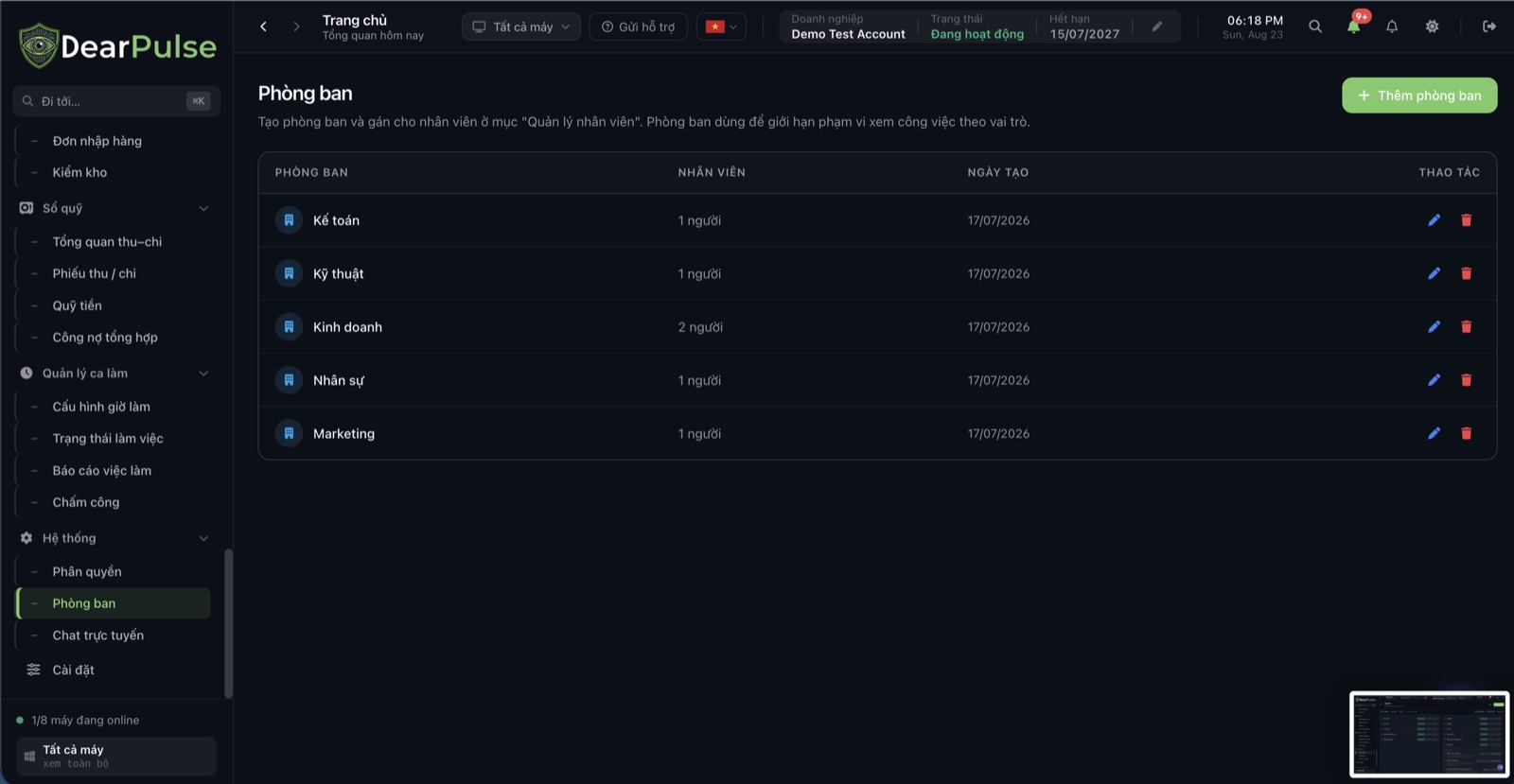The image size is (1514, 784).
Task: Edit the Marketing department
Action: click(1434, 433)
